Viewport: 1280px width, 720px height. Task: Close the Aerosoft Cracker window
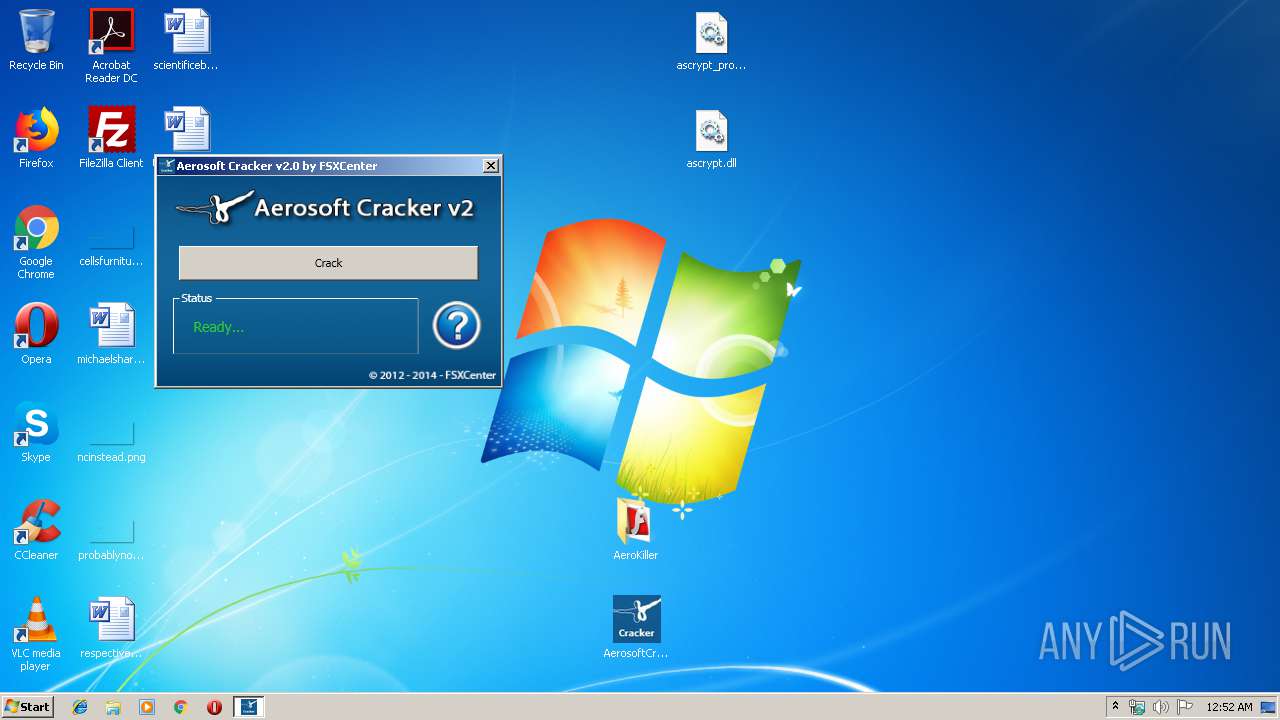pos(490,166)
